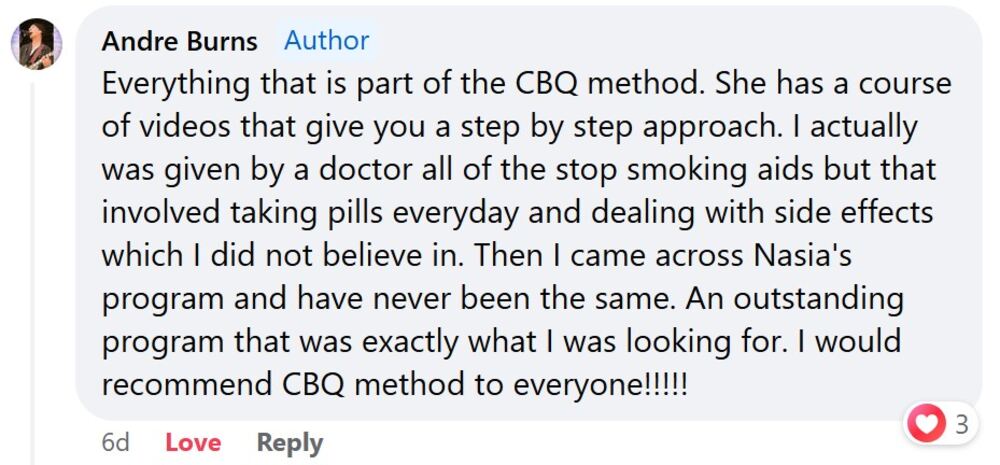This screenshot has width=1000, height=465.
Task: Open Andre Burns' profile picture avatar
Action: pyautogui.click(x=36, y=44)
